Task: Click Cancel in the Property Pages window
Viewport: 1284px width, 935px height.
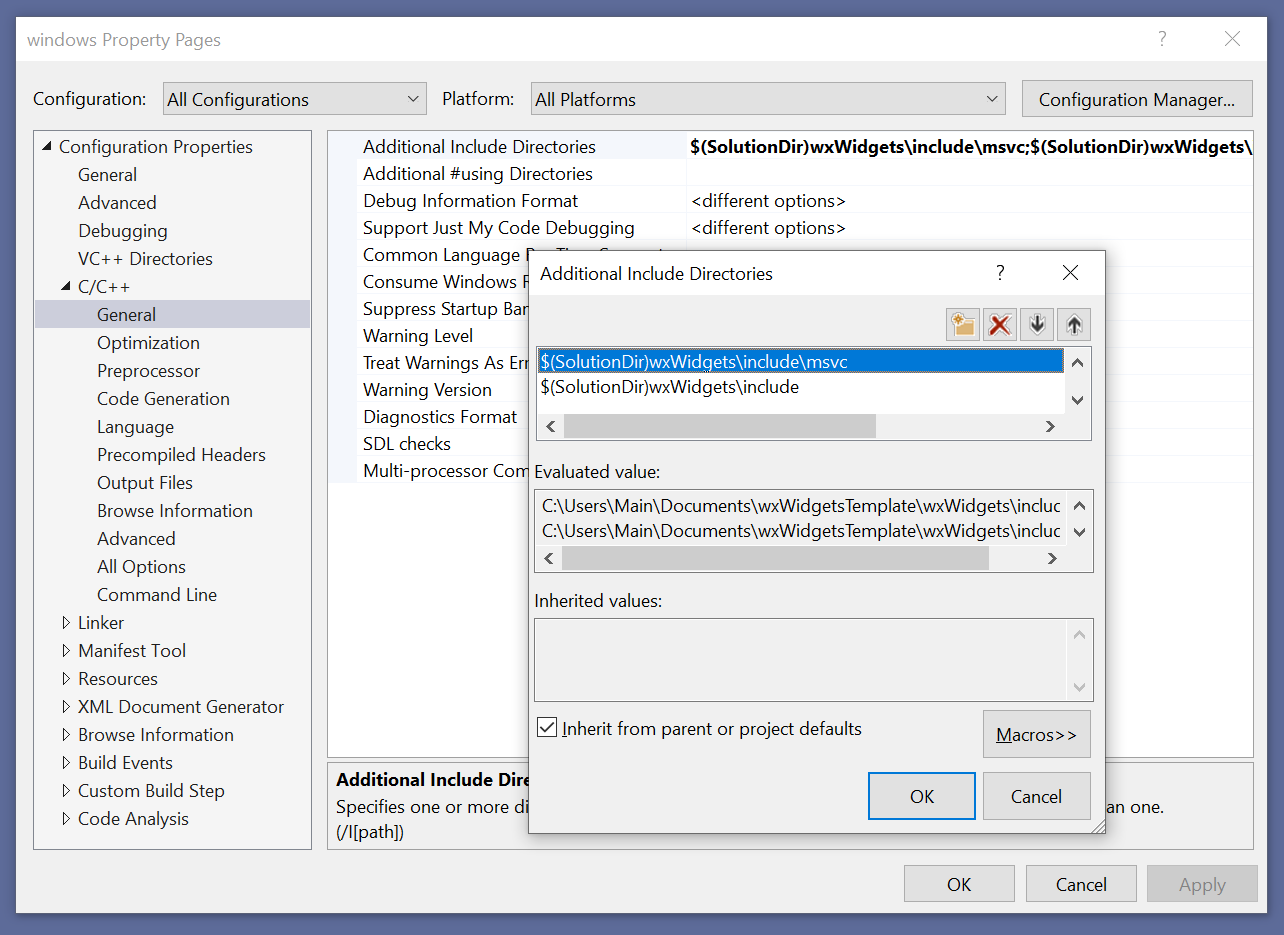Action: pos(1081,884)
